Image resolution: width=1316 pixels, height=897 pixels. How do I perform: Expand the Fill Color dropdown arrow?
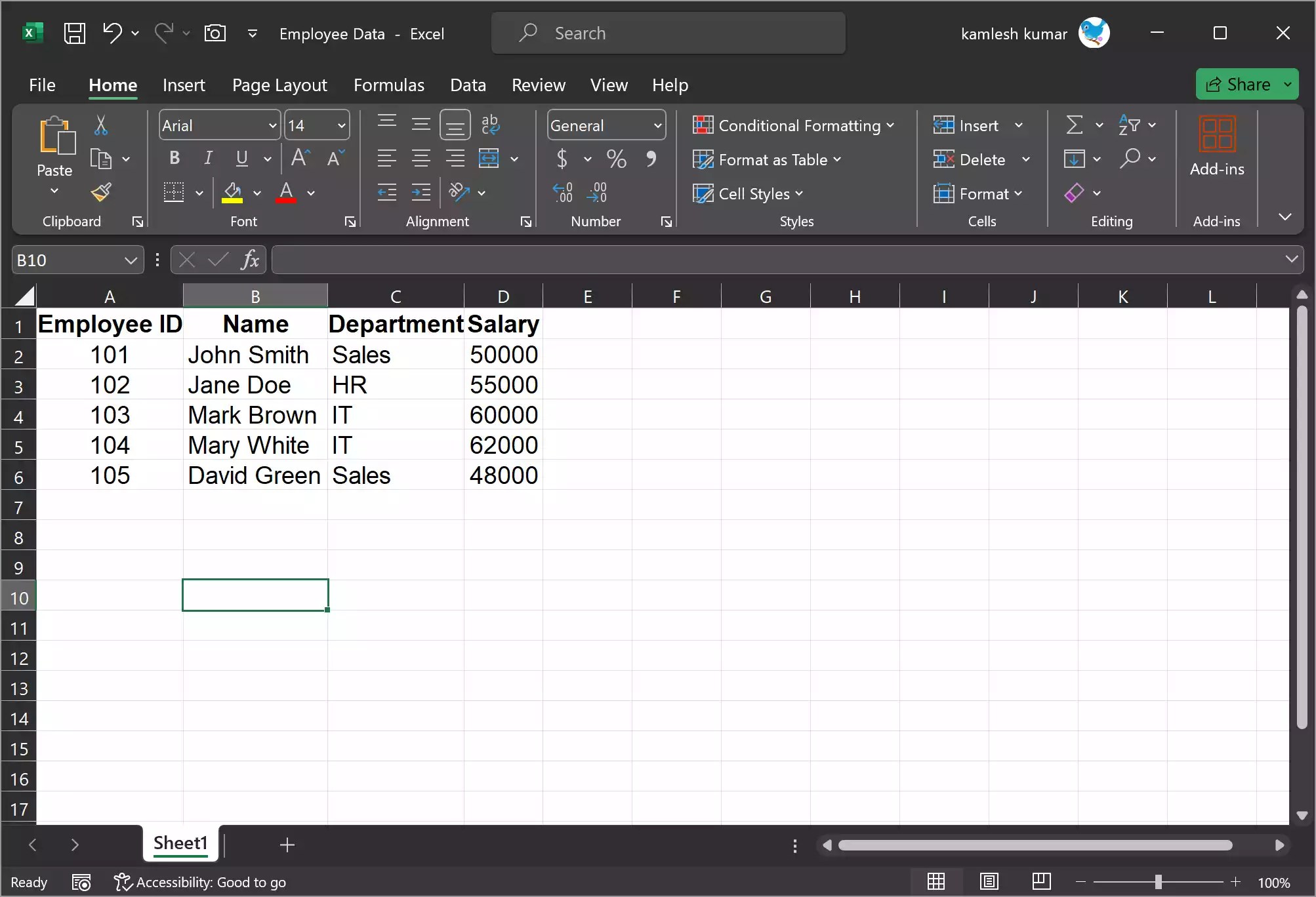(x=257, y=193)
